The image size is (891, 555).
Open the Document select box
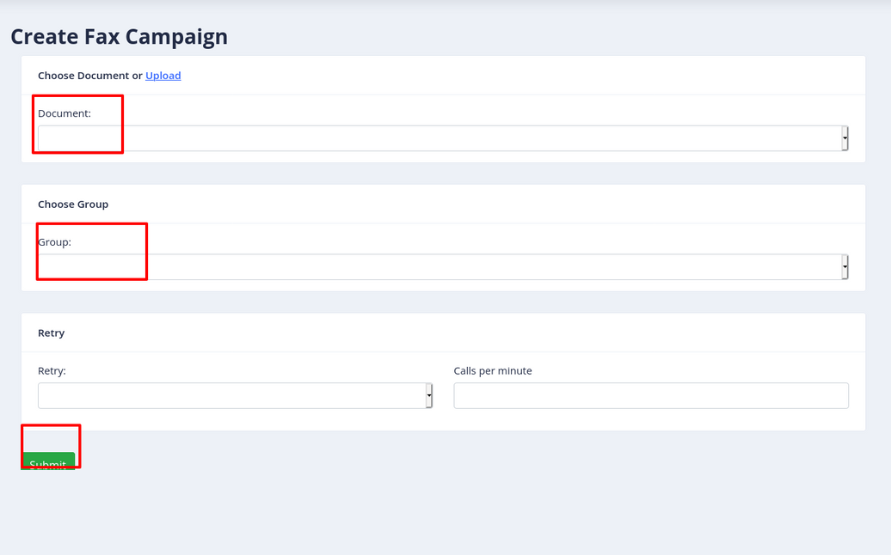coord(443,139)
